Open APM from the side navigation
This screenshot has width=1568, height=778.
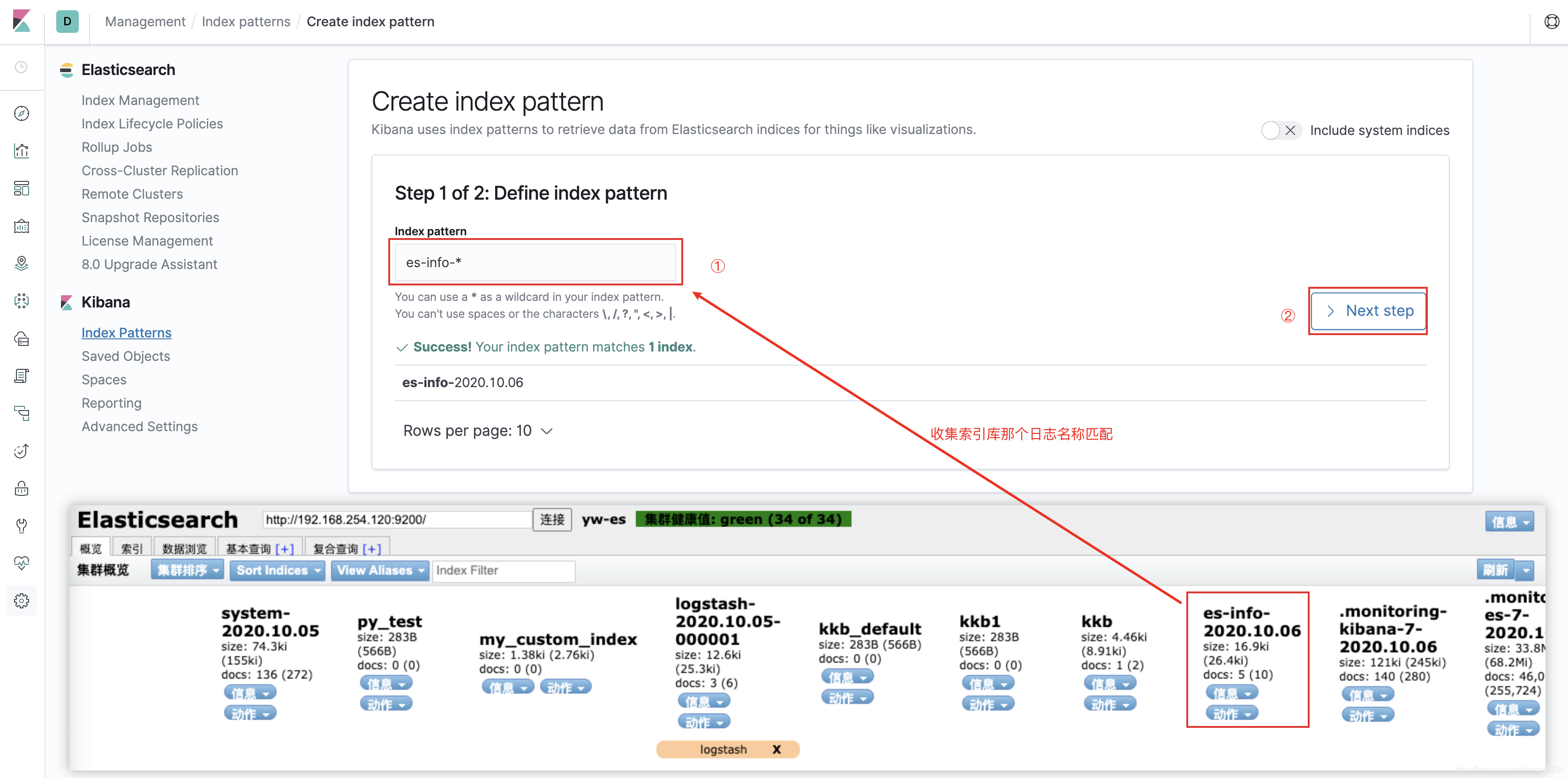(21, 414)
